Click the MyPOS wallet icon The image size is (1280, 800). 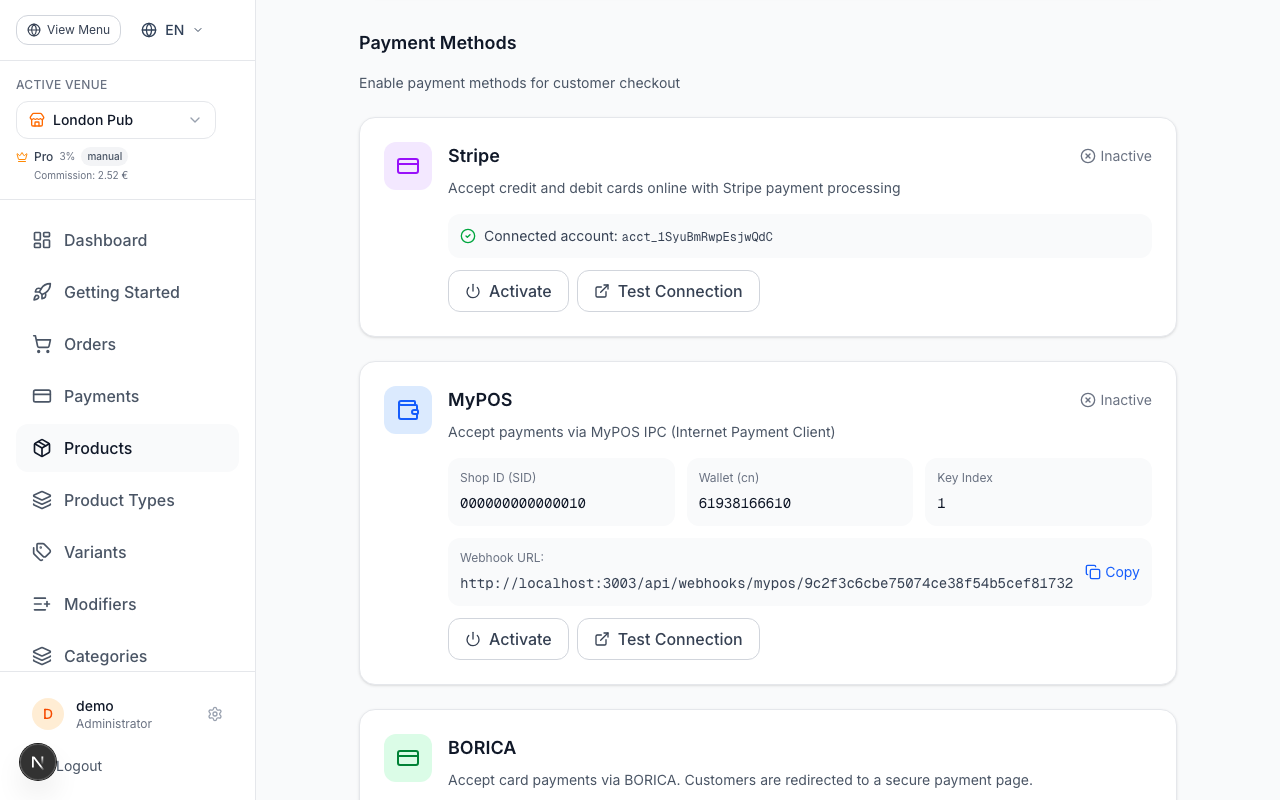point(407,410)
